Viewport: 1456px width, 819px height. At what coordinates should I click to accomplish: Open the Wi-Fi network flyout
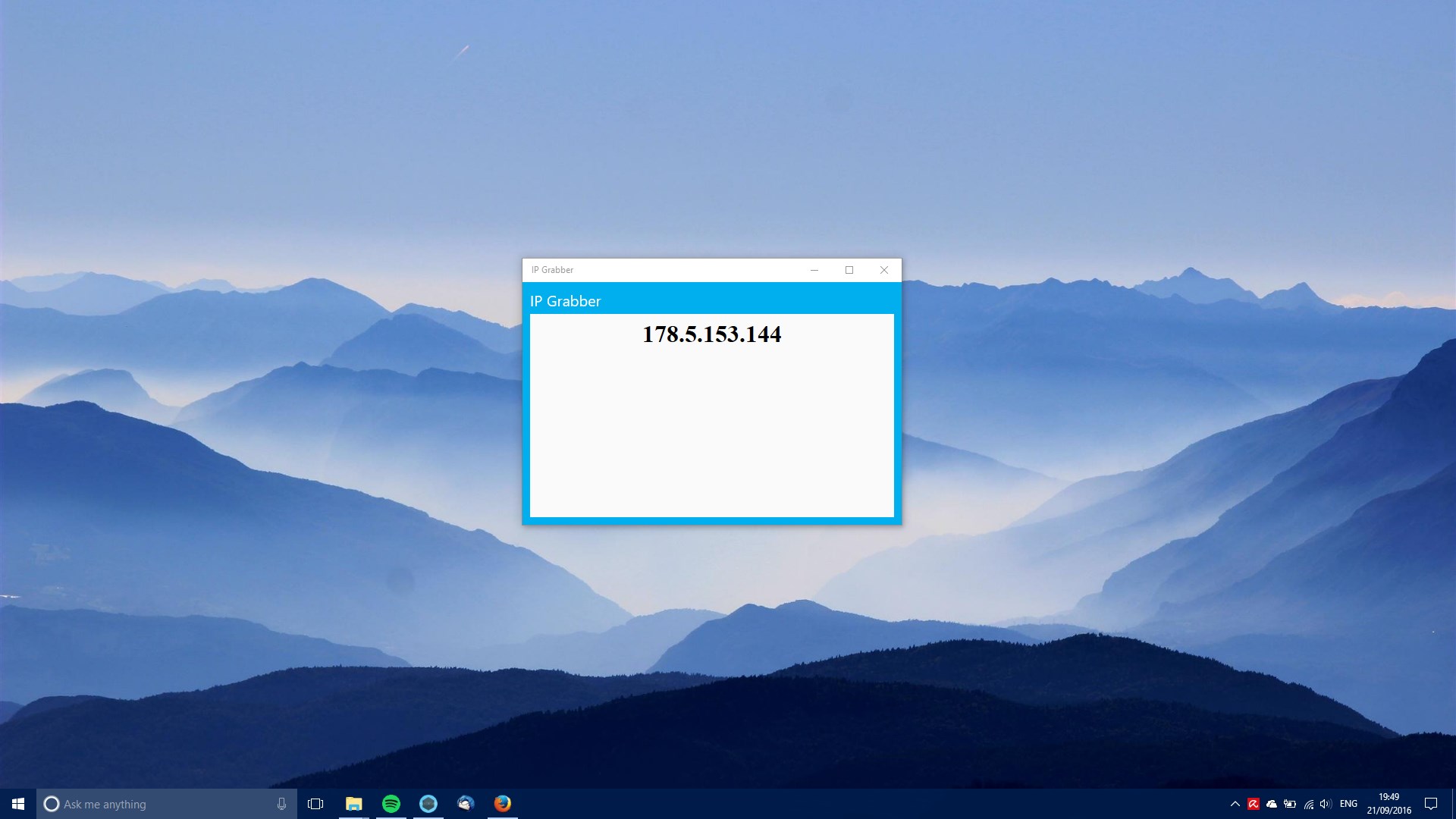pos(1308,804)
